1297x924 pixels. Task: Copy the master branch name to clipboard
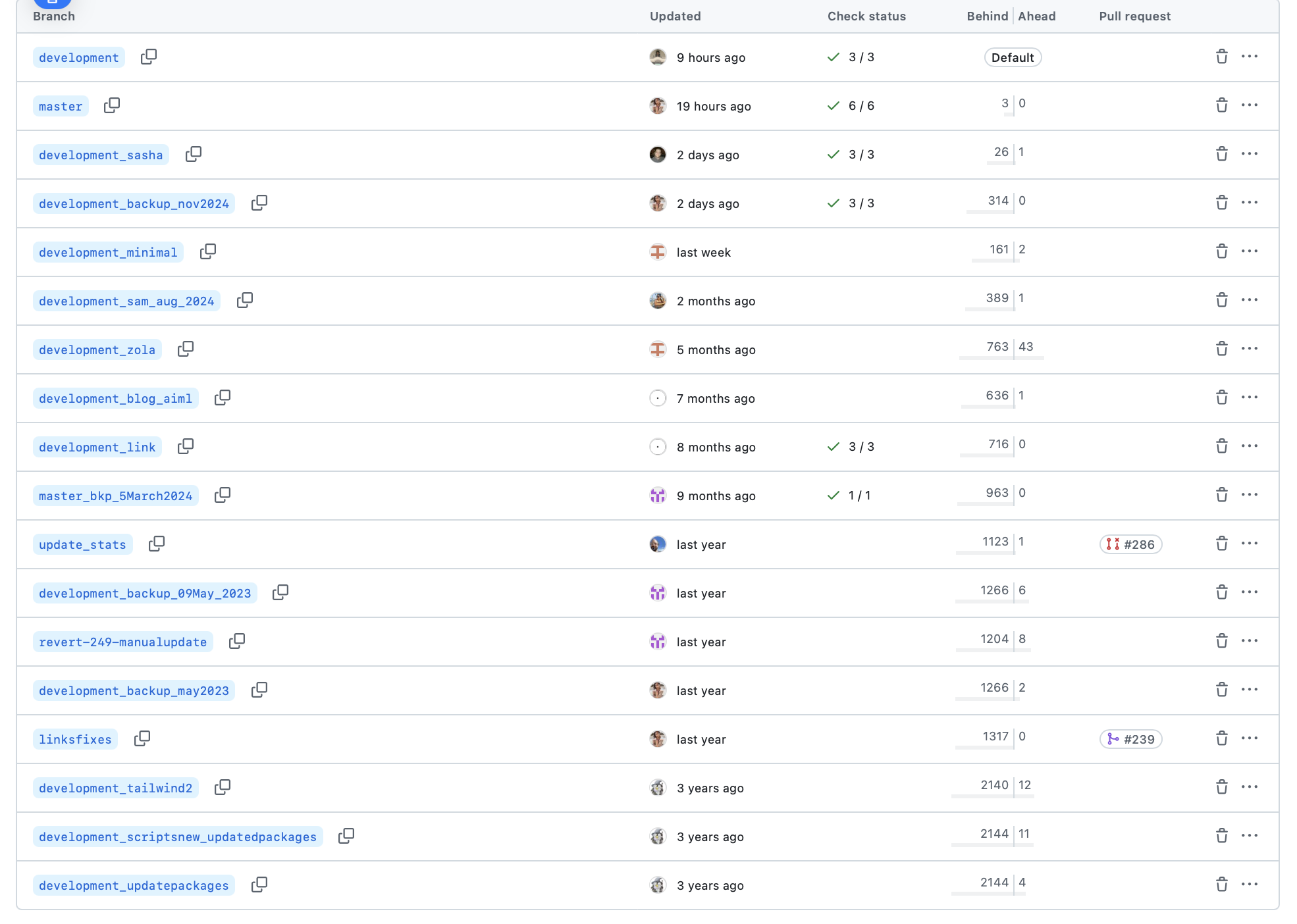tap(112, 106)
